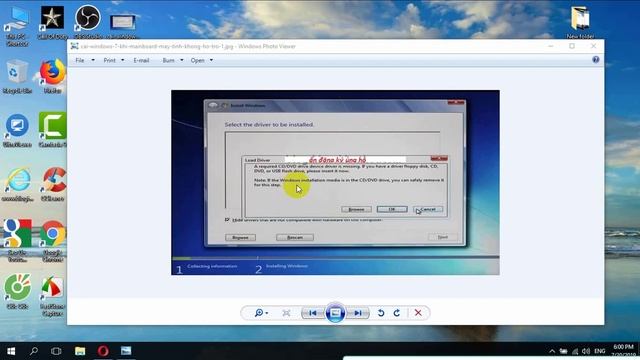Select the Firefox desktop shortcut
The image size is (640, 360).
(x=52, y=76)
